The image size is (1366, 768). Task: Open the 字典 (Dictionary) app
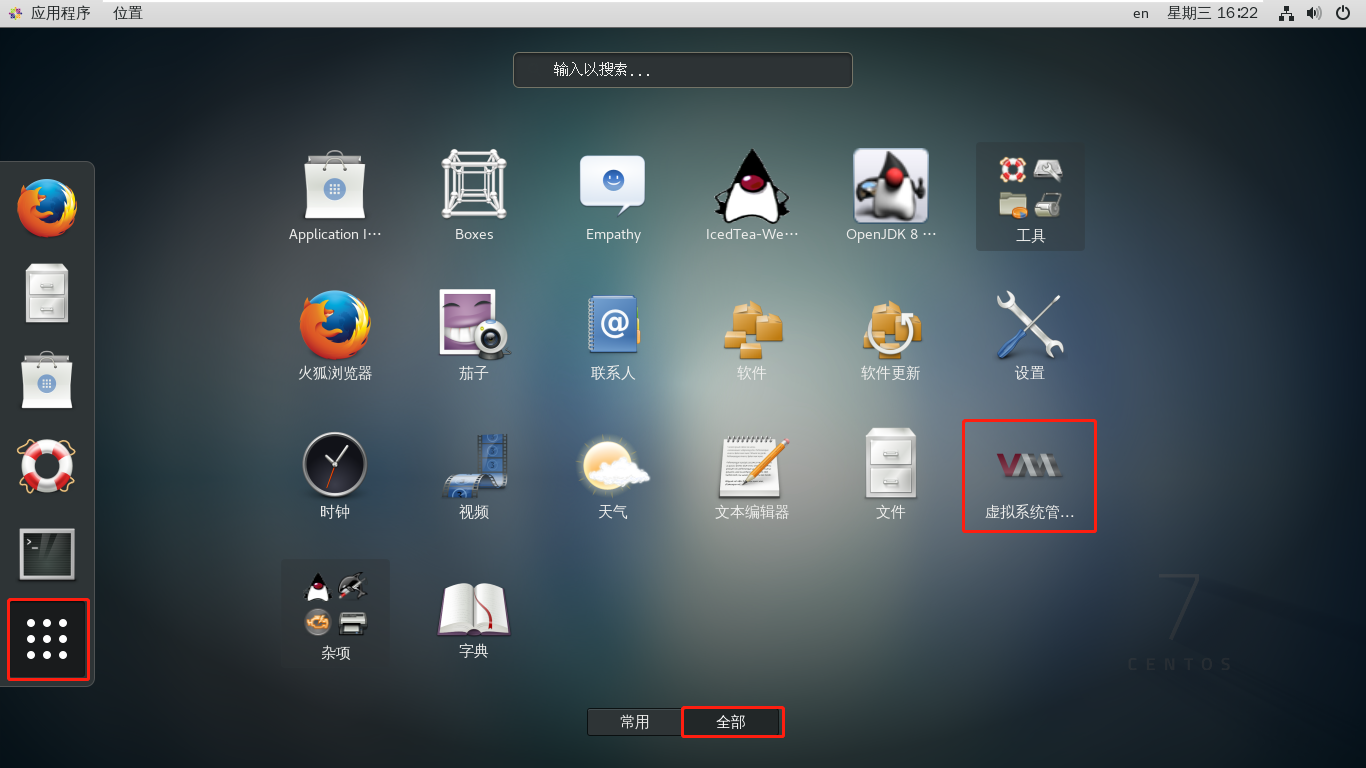(474, 613)
